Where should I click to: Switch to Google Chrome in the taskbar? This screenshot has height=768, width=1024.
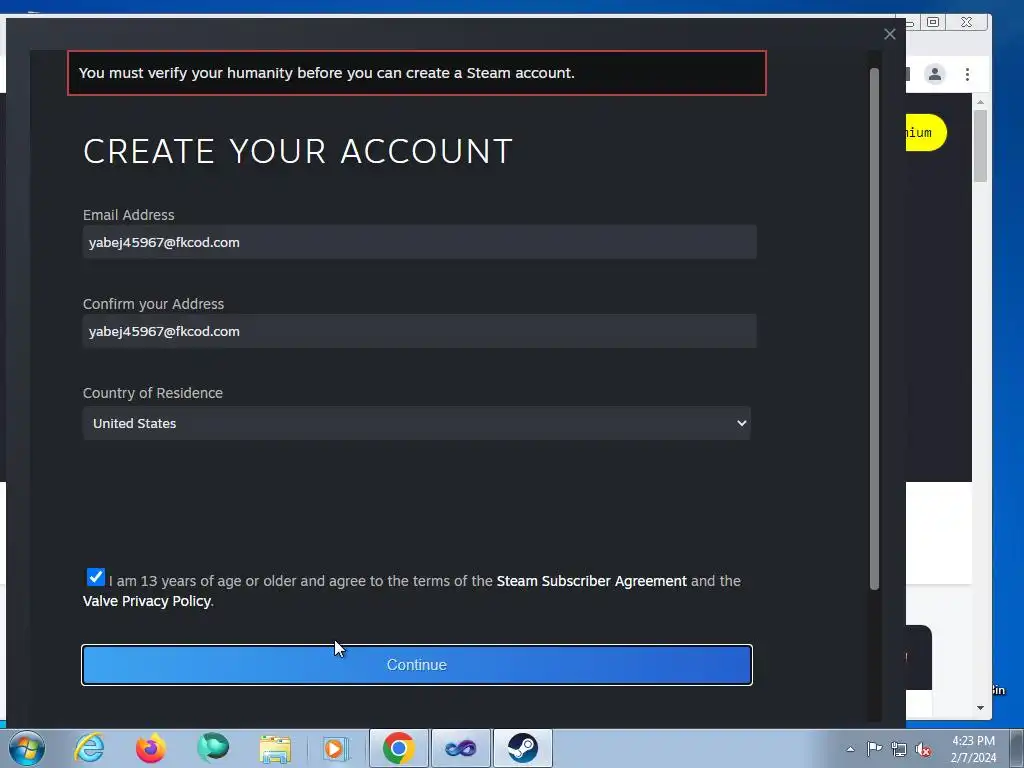click(398, 748)
